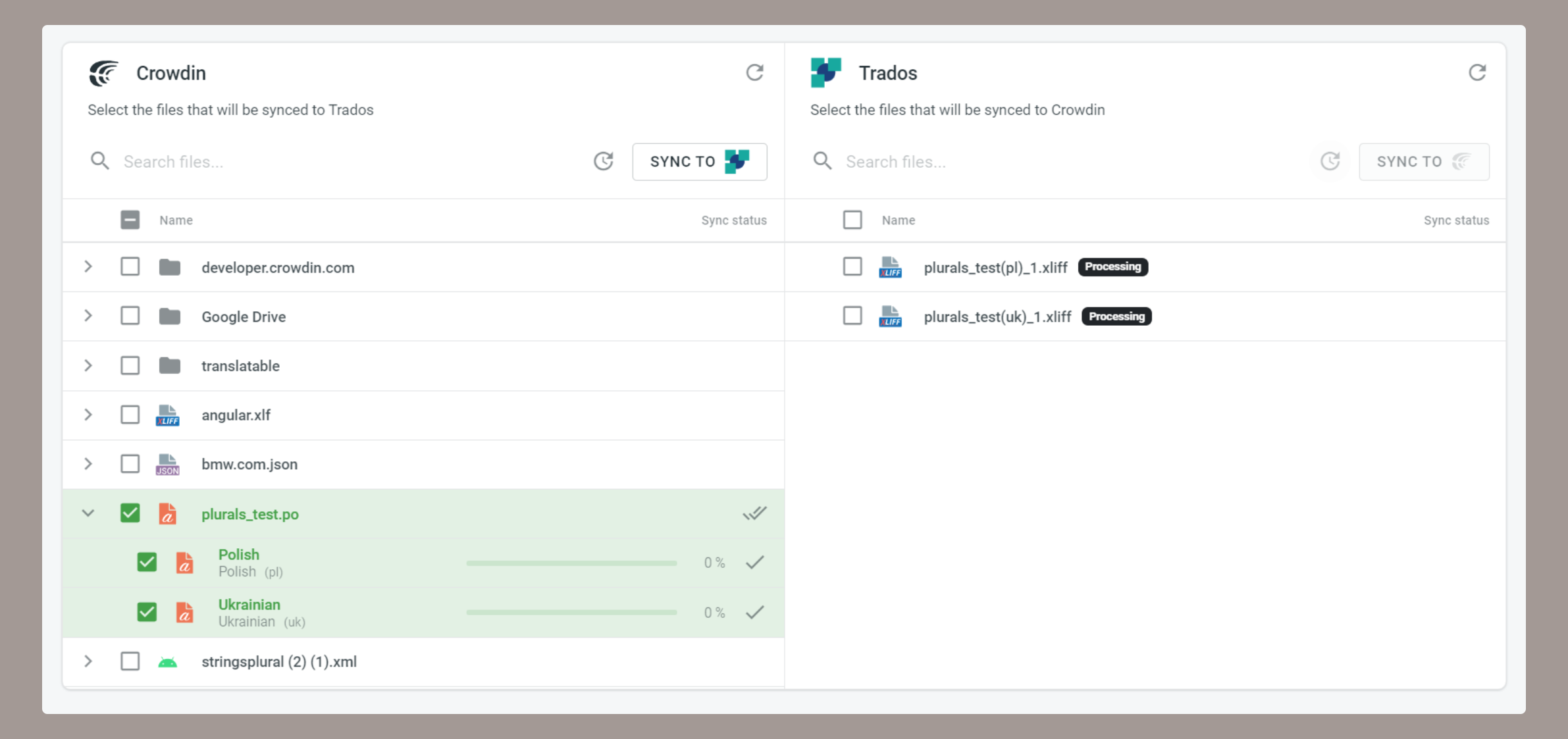The width and height of the screenshot is (1568, 739).
Task: Click the Polish row sync checkmark
Action: tap(755, 563)
